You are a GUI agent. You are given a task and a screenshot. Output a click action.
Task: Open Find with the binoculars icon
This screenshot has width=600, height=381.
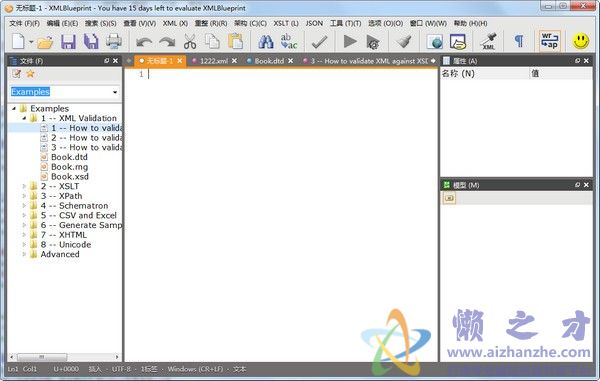click(266, 41)
